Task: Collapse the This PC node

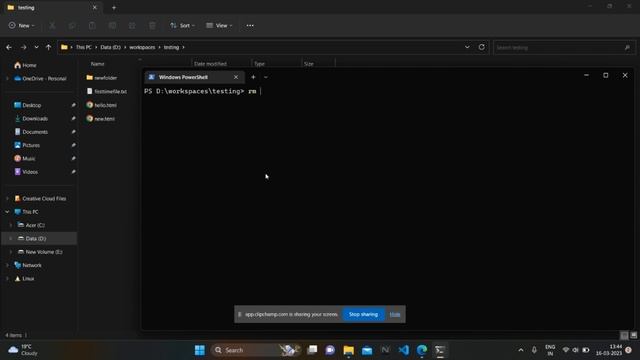Action: [7, 212]
